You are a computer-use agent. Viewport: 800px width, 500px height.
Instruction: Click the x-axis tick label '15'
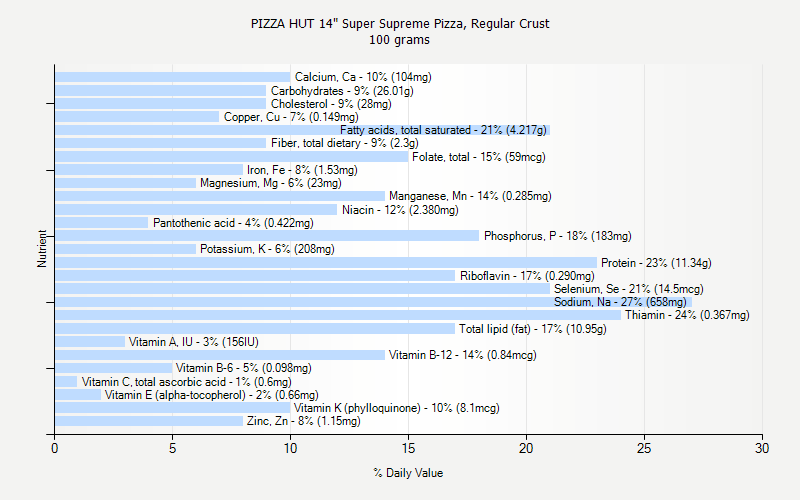click(x=408, y=448)
